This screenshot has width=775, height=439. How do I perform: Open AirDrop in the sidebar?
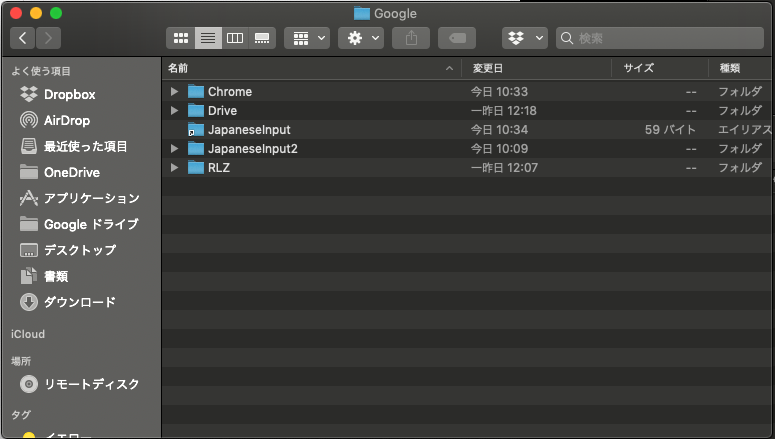[67, 120]
